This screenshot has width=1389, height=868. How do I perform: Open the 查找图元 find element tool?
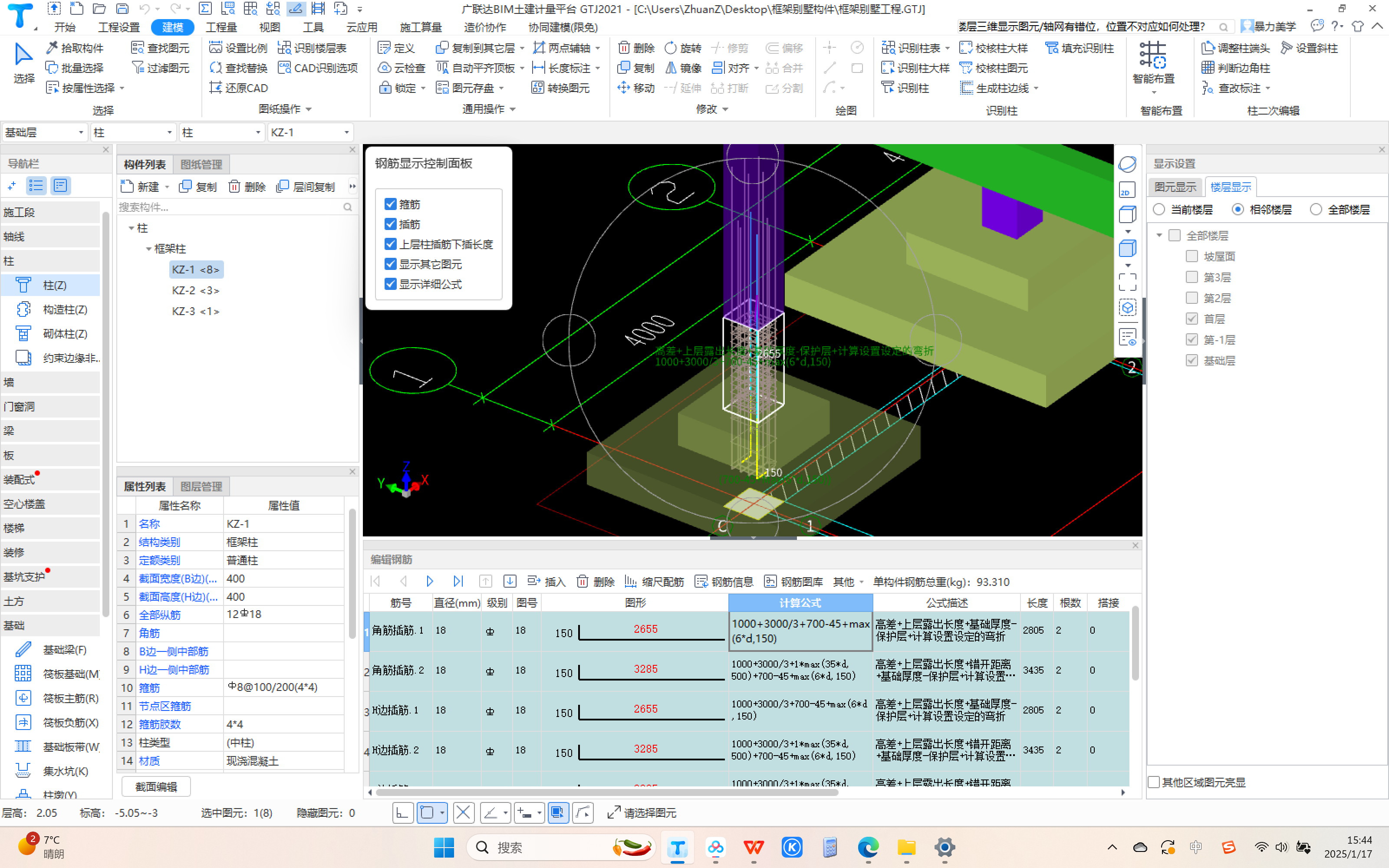[x=161, y=48]
